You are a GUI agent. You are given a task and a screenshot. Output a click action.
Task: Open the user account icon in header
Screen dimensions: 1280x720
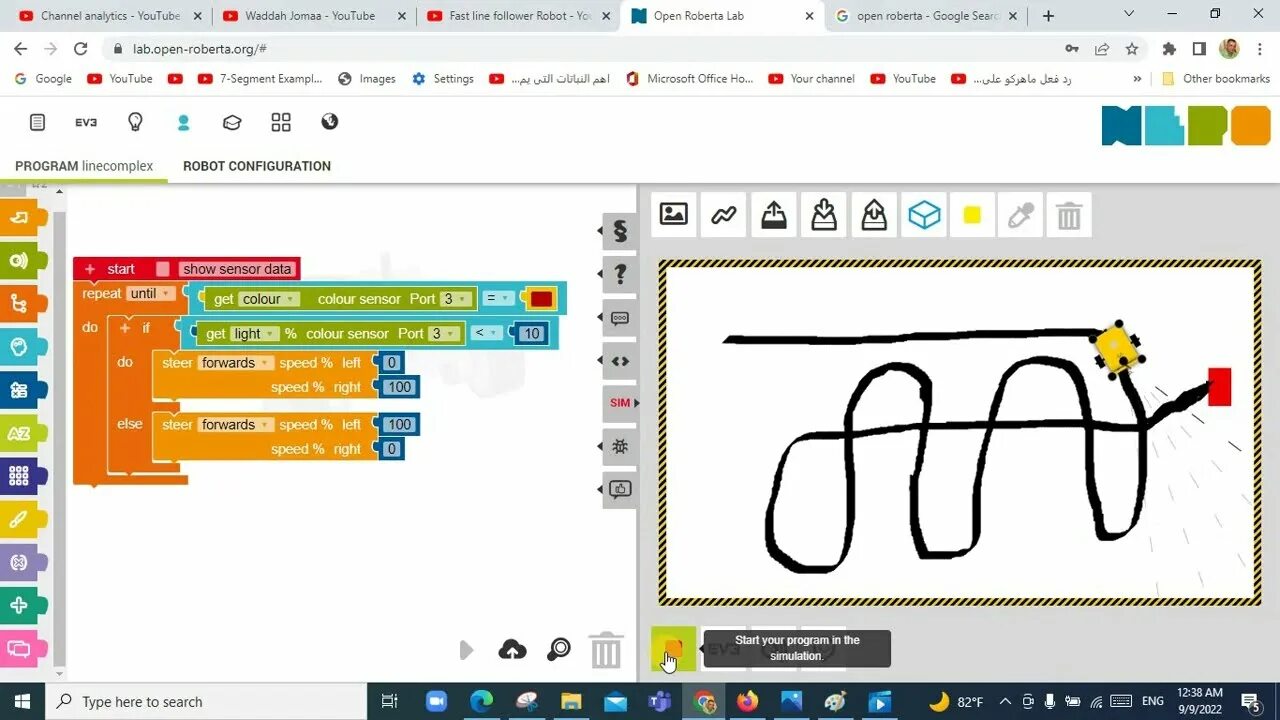(183, 122)
